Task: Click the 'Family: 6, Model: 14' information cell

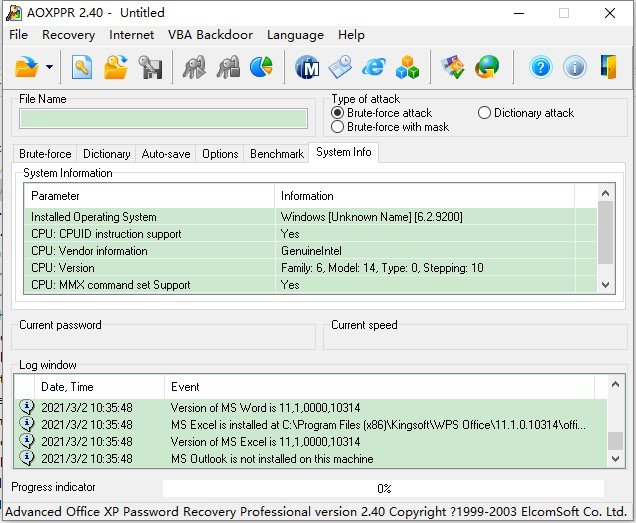Action: coord(382,268)
